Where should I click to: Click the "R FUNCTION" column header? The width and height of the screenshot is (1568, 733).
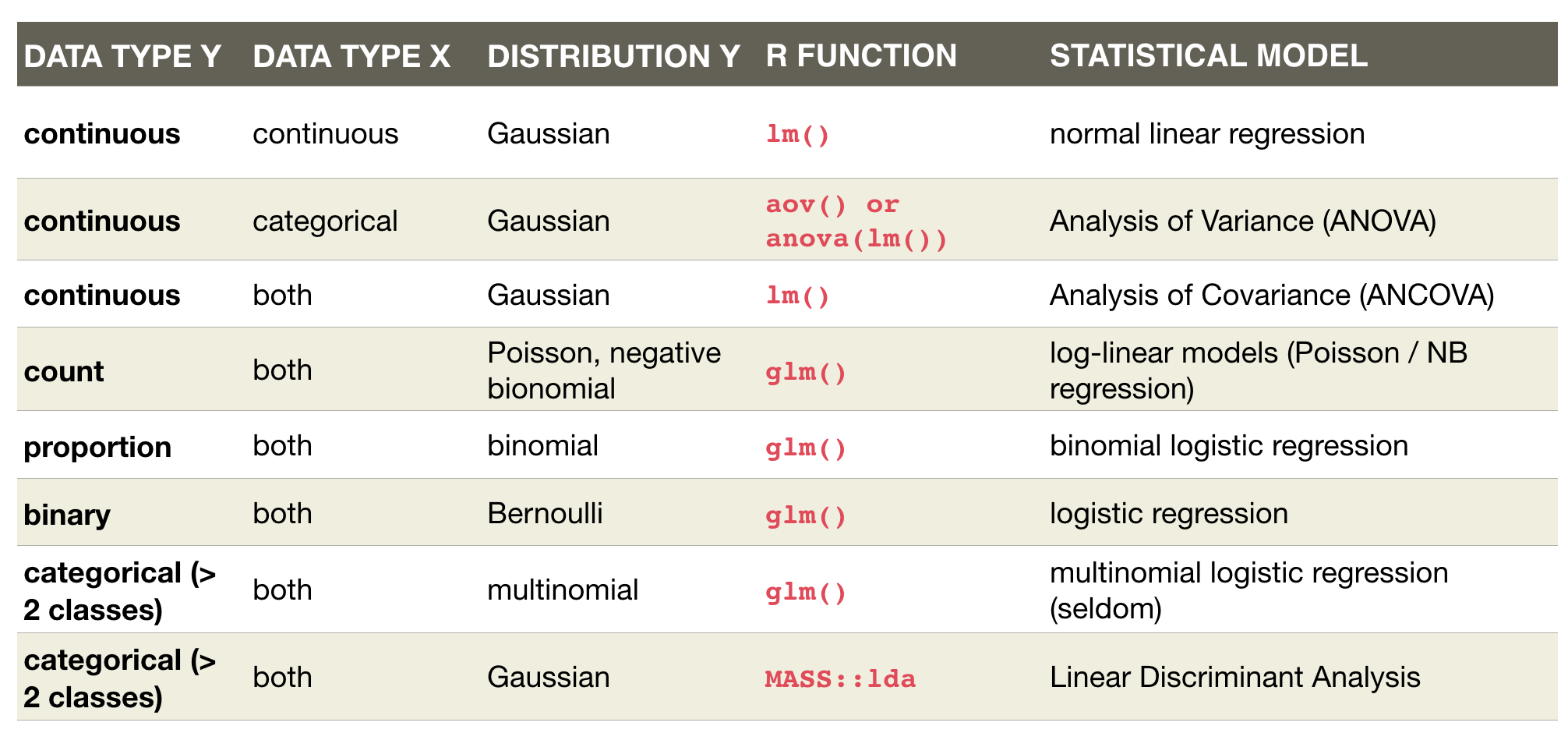861,56
